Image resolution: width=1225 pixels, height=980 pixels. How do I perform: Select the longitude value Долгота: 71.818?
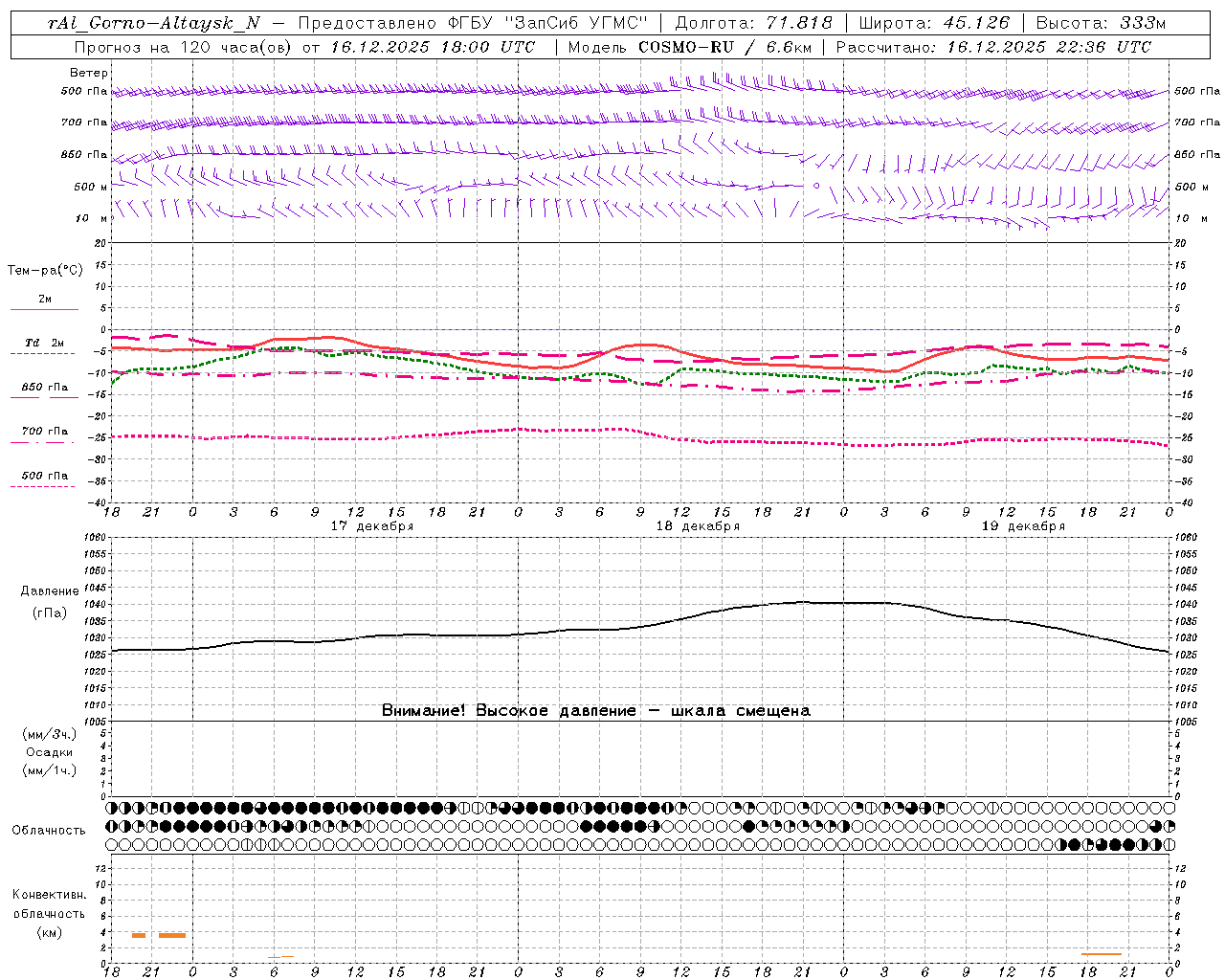pyautogui.click(x=754, y=23)
